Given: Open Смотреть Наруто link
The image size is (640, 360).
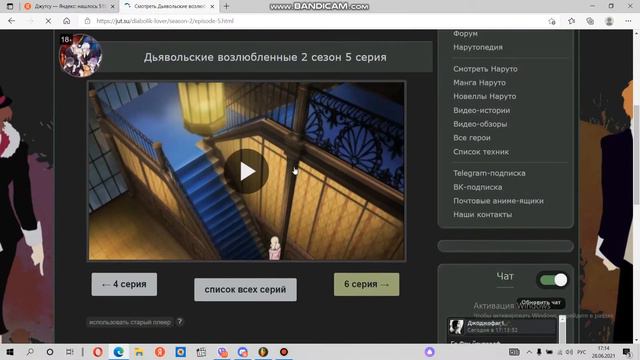Looking at the screenshot, I should coord(485,69).
